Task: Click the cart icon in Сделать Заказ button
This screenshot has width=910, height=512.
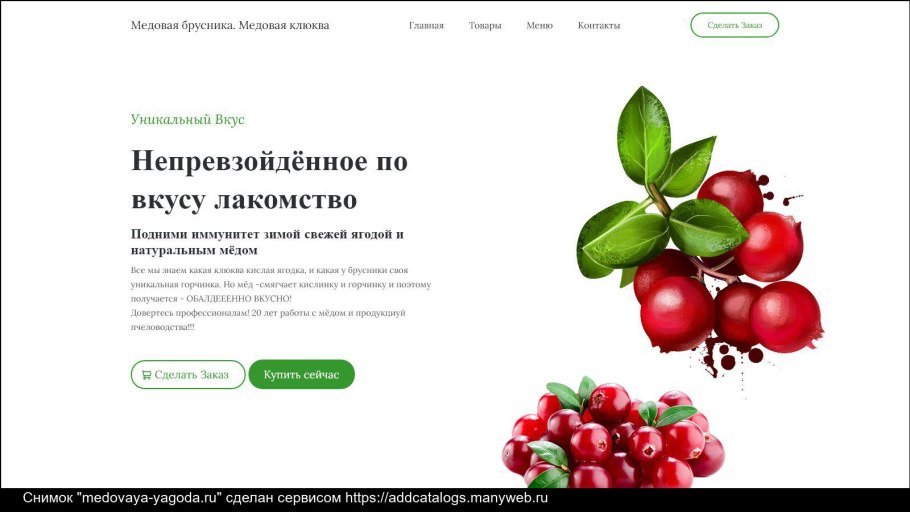Action: coord(146,375)
